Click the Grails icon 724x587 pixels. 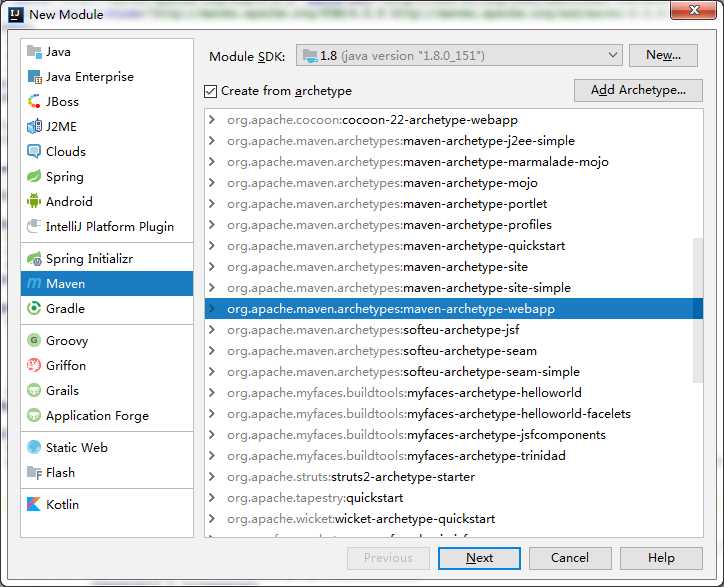tap(34, 390)
